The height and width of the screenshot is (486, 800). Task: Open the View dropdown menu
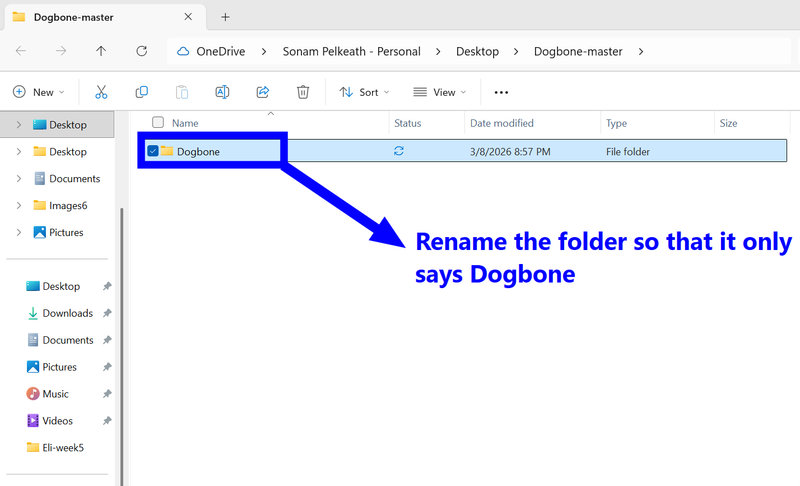point(439,92)
